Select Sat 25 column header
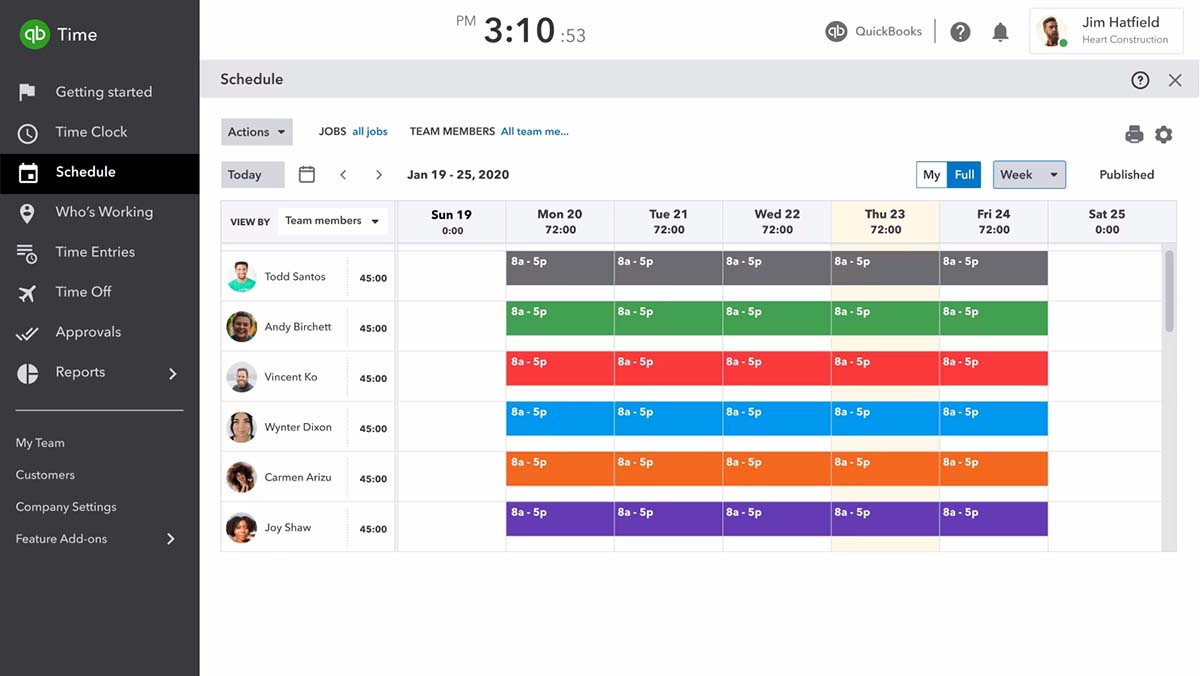 (1107, 222)
